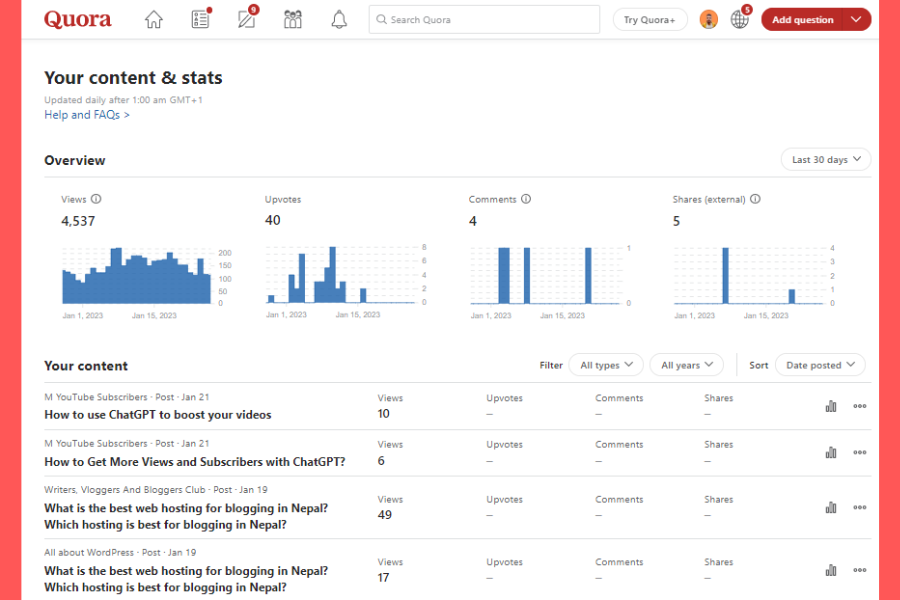Image resolution: width=900 pixels, height=600 pixels.
Task: View stats for Writers, Vloggers And Bloggers Club post
Action: (x=831, y=508)
